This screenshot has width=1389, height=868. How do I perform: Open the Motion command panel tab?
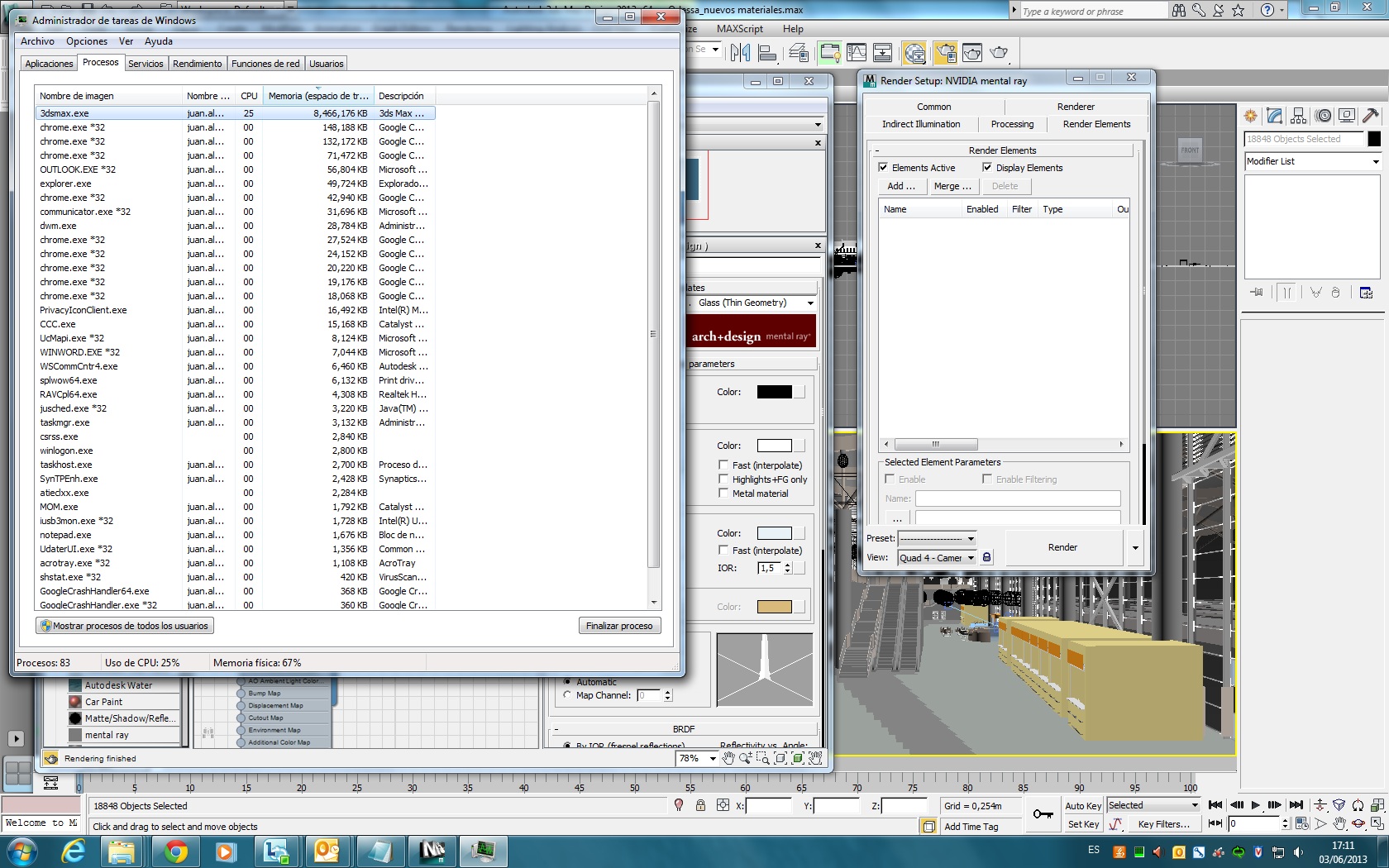pos(1323,116)
